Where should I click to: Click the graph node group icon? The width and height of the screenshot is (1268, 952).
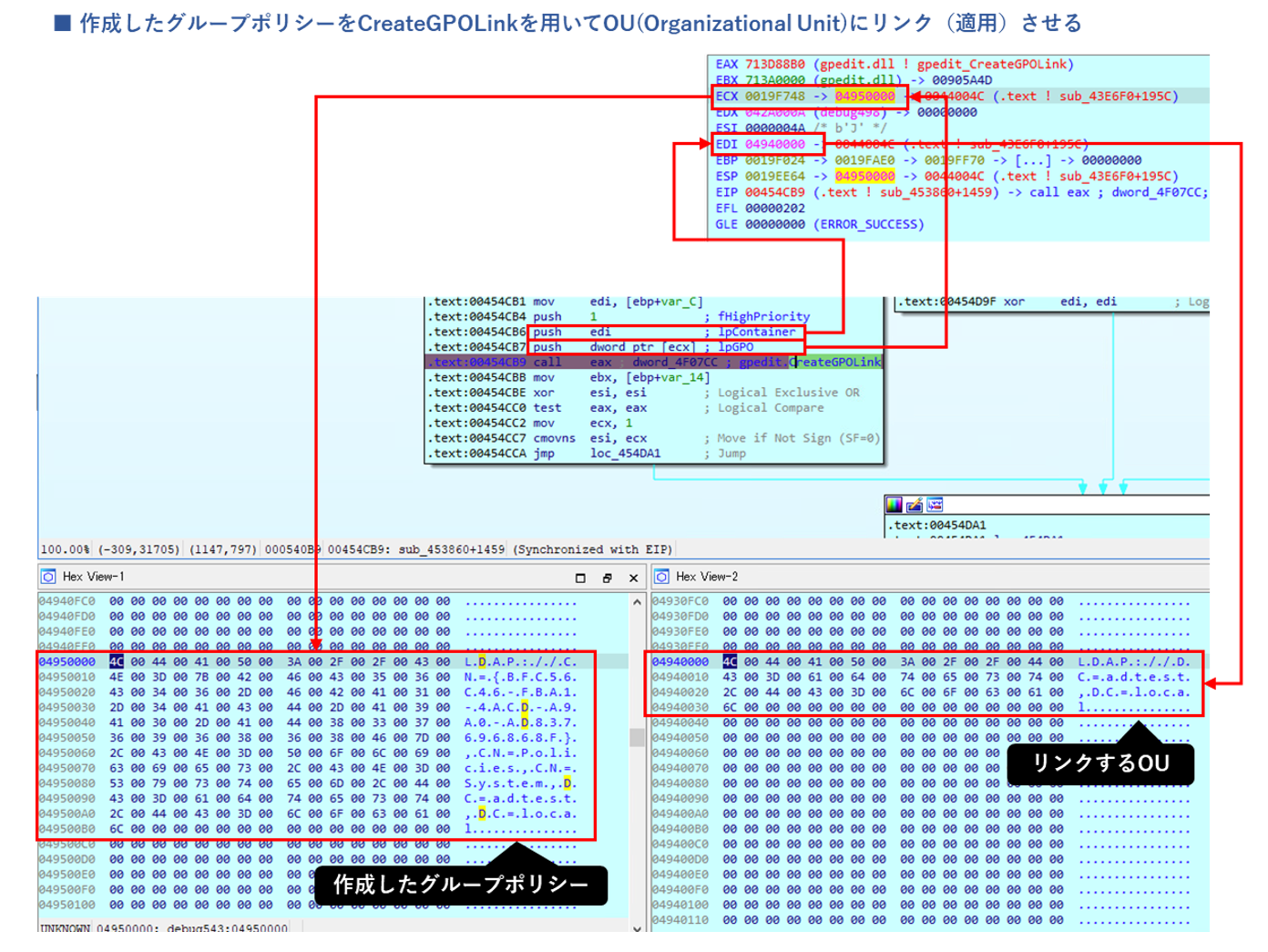coord(935,505)
